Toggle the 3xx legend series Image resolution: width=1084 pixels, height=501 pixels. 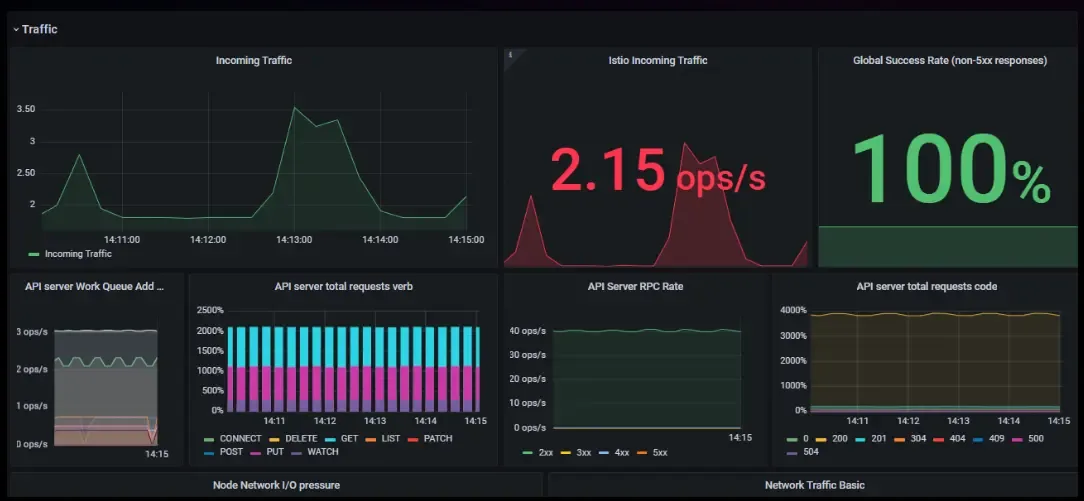click(x=574, y=453)
